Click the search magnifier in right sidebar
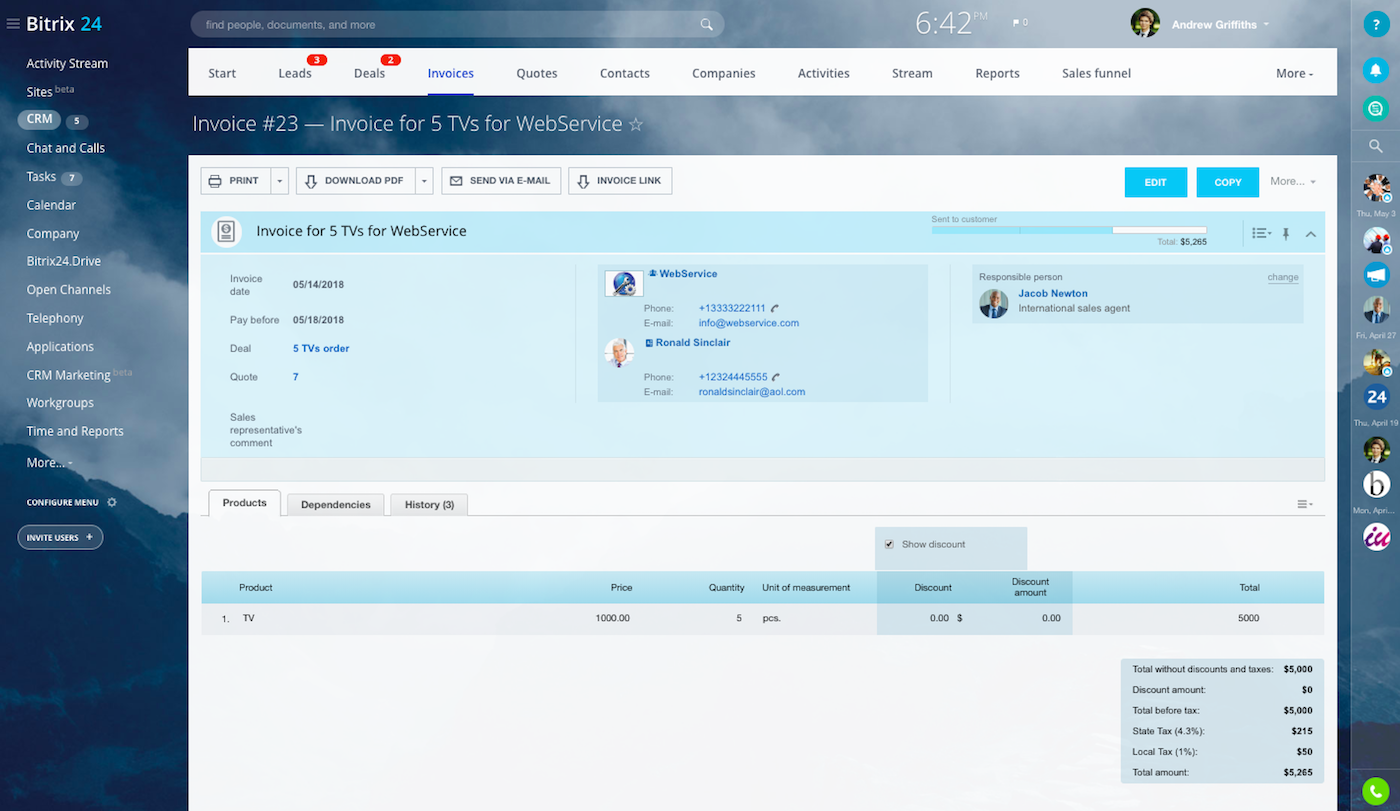Screen dimensions: 1400x811 (1376, 147)
